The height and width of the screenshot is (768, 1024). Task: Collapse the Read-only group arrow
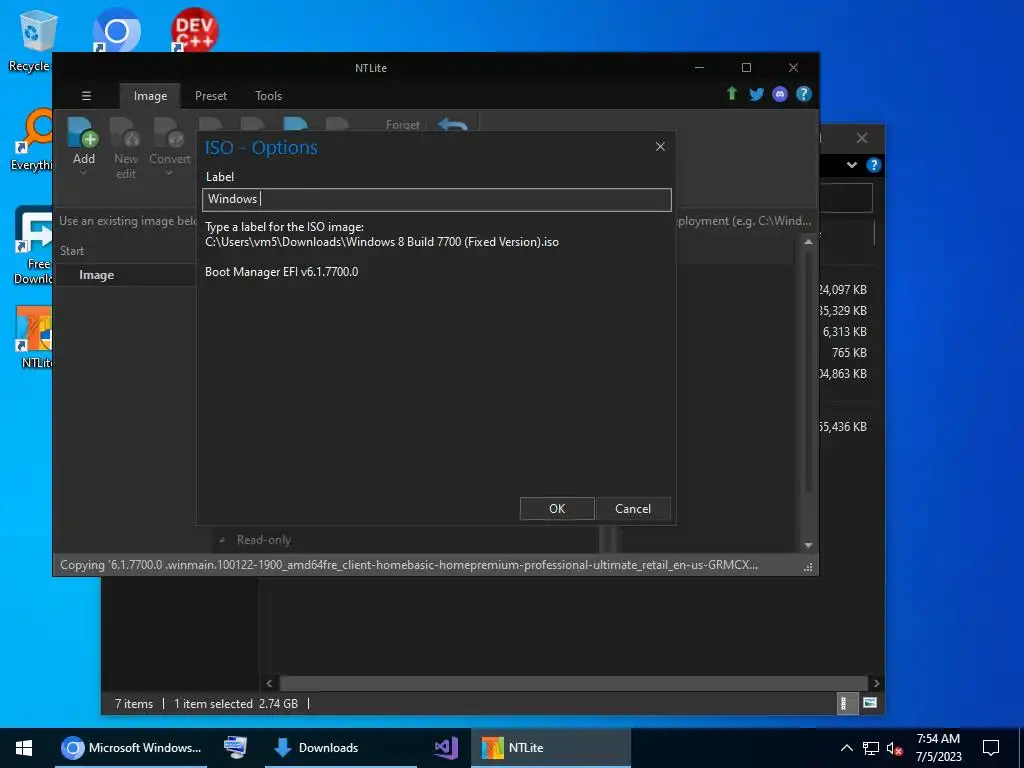222,540
